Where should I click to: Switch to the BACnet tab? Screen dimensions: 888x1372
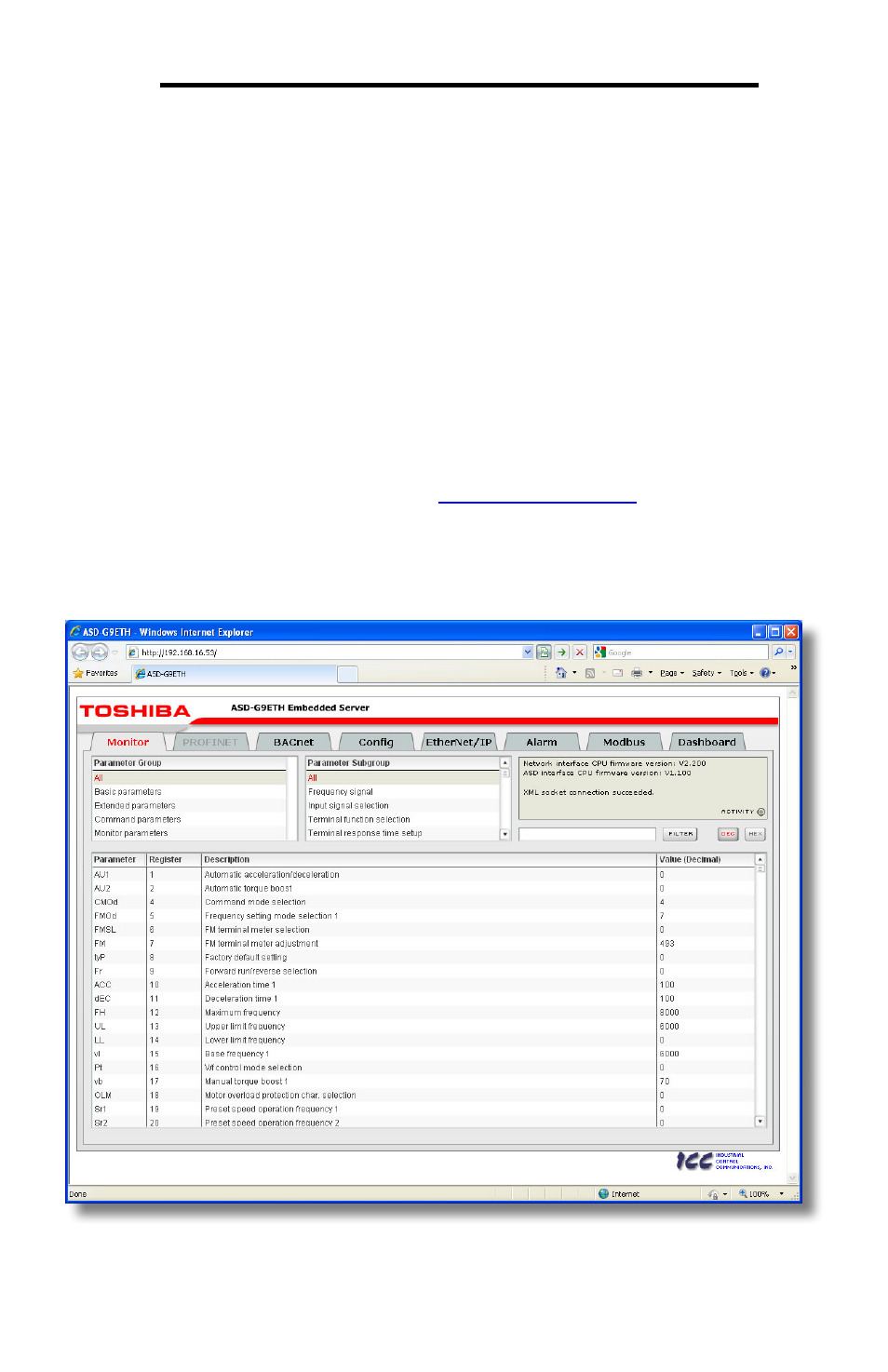(293, 742)
